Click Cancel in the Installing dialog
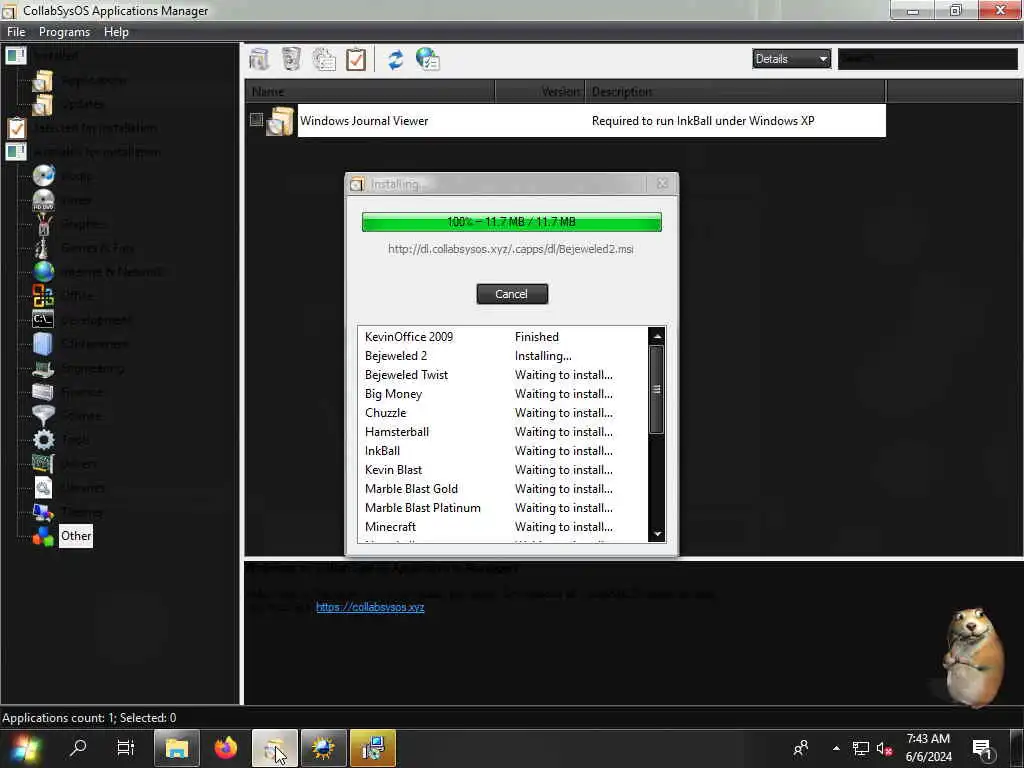 512,294
